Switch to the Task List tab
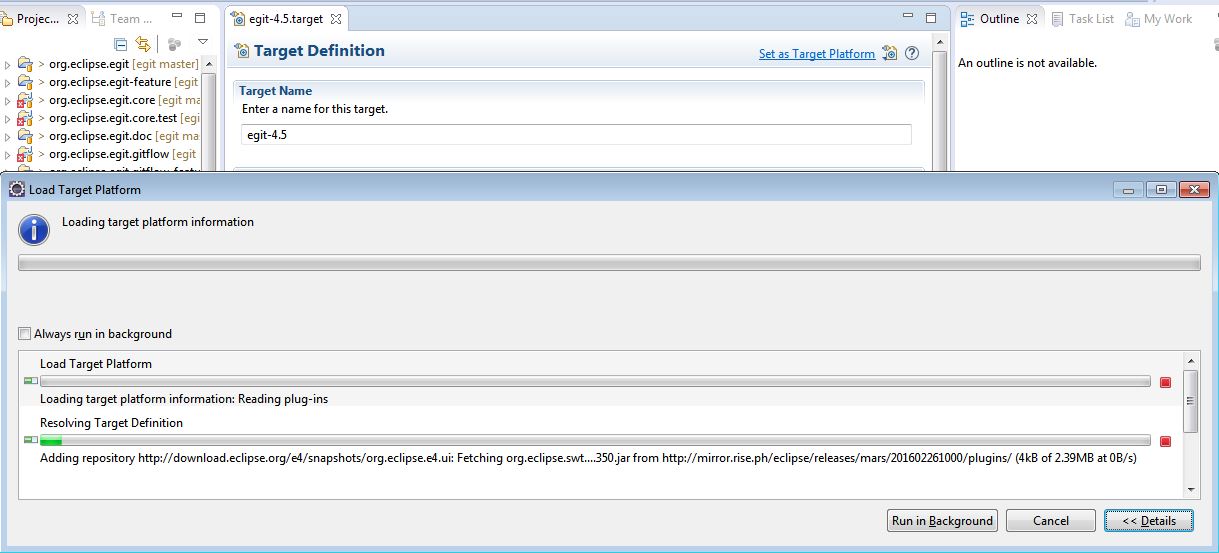Image resolution: width=1219 pixels, height=553 pixels. click(1083, 19)
